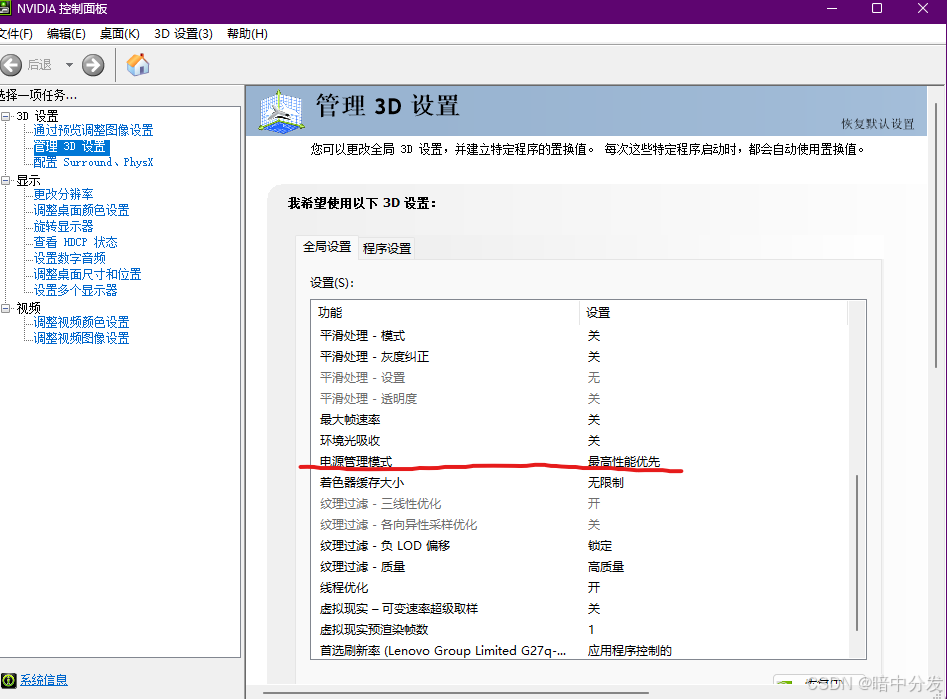This screenshot has height=699, width=947.
Task: Select the 着色器缓存大小 row
Action: 580,483
